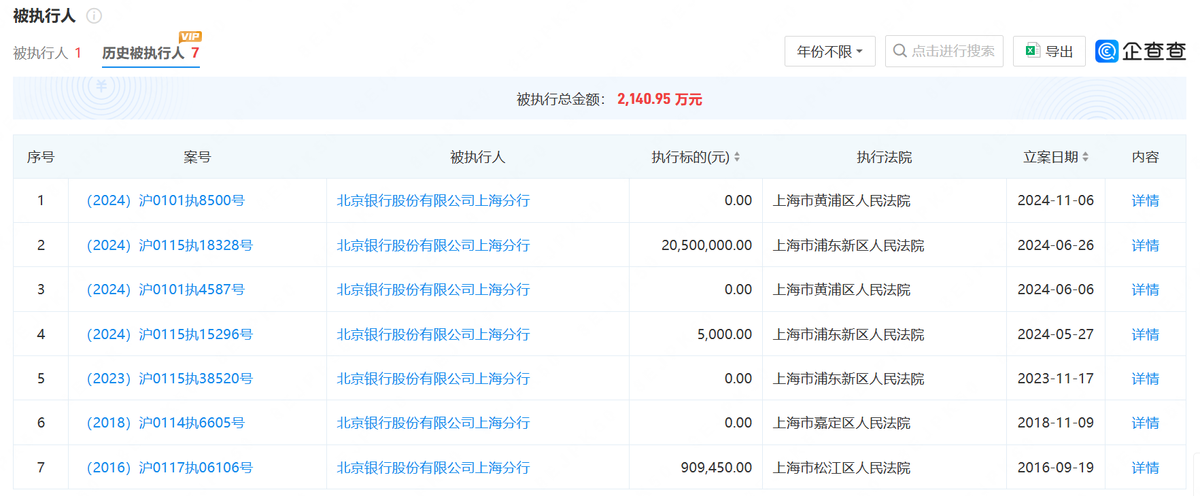Viewport: 1200px width, 496px height.
Task: Click the 企查查 logo
Action: coord(1140,51)
